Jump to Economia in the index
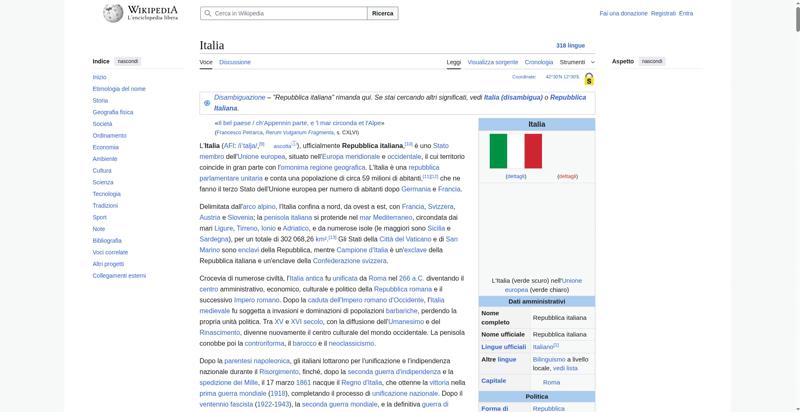The height and width of the screenshot is (412, 800). [x=106, y=147]
